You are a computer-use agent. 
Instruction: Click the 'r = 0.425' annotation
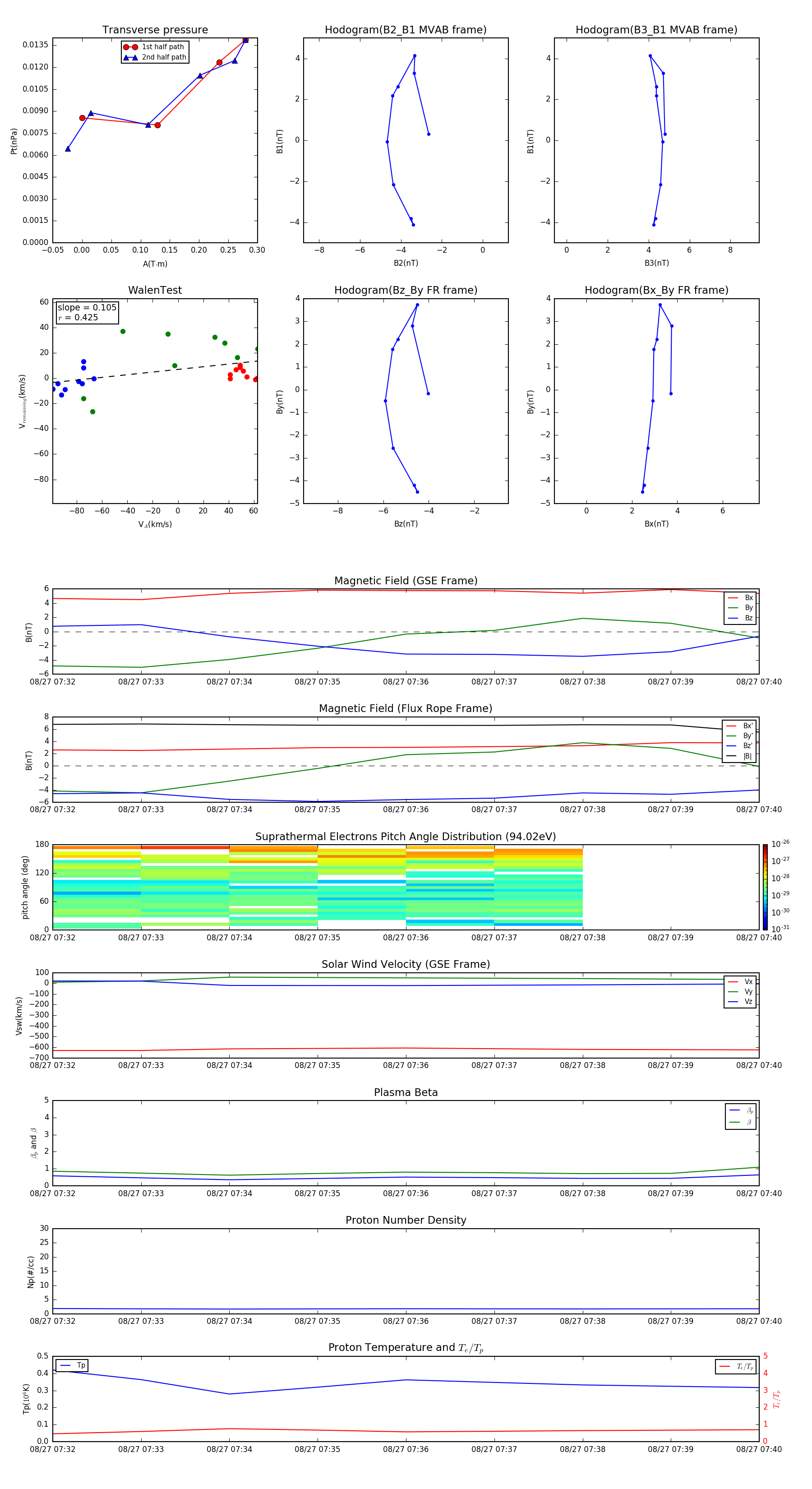click(x=78, y=317)
